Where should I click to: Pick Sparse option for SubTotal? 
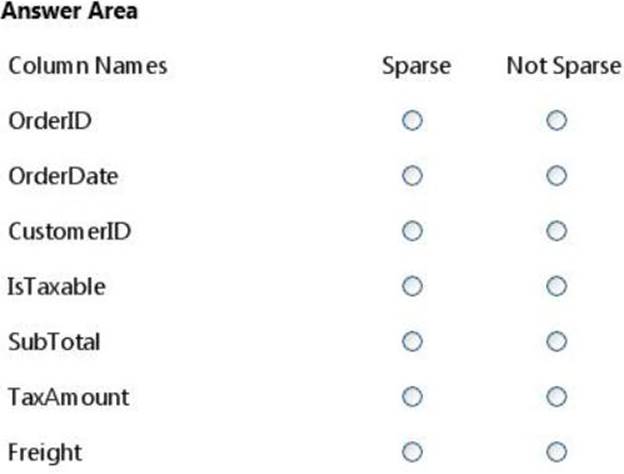pyautogui.click(x=412, y=342)
